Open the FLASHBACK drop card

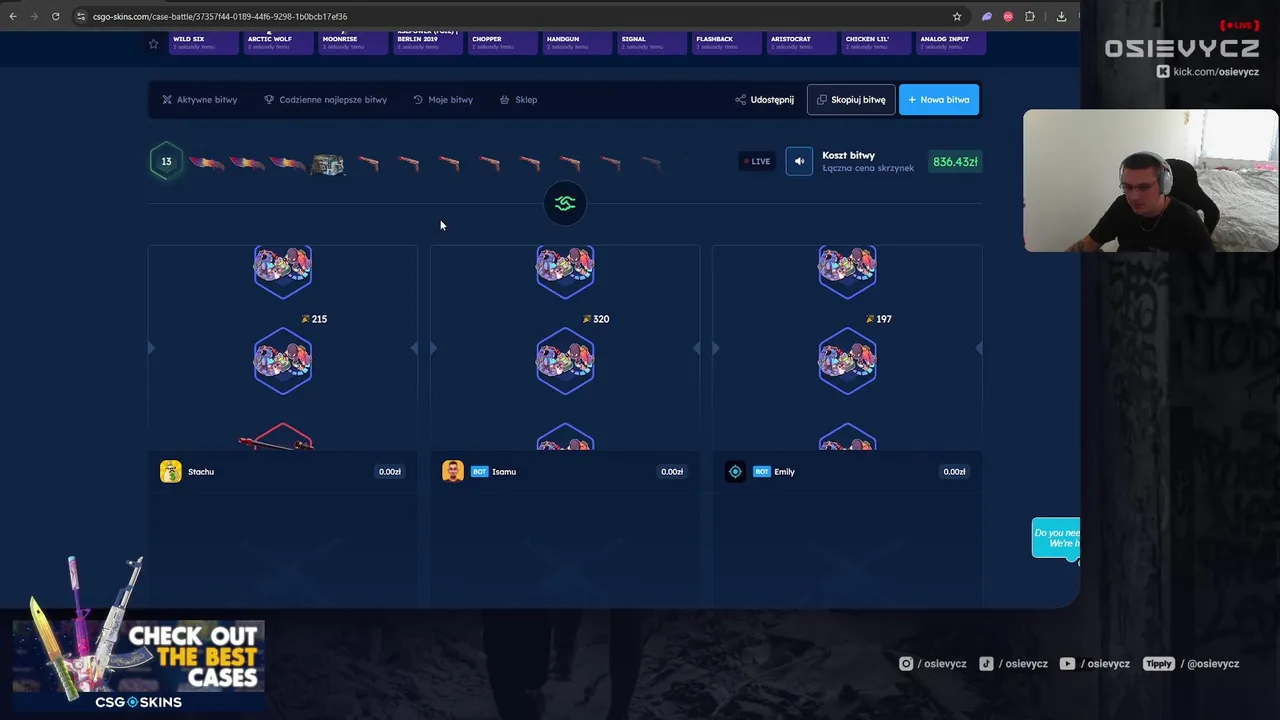coord(727,42)
